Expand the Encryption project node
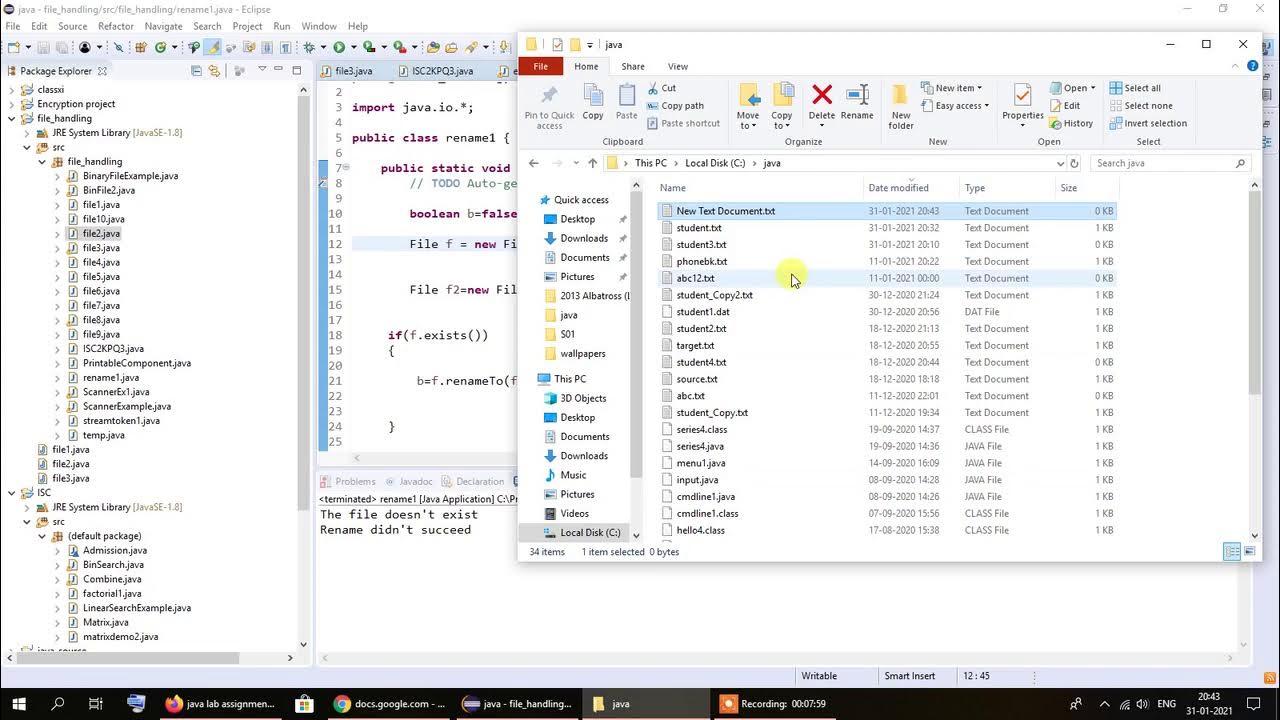The image size is (1280, 720). tap(12, 104)
